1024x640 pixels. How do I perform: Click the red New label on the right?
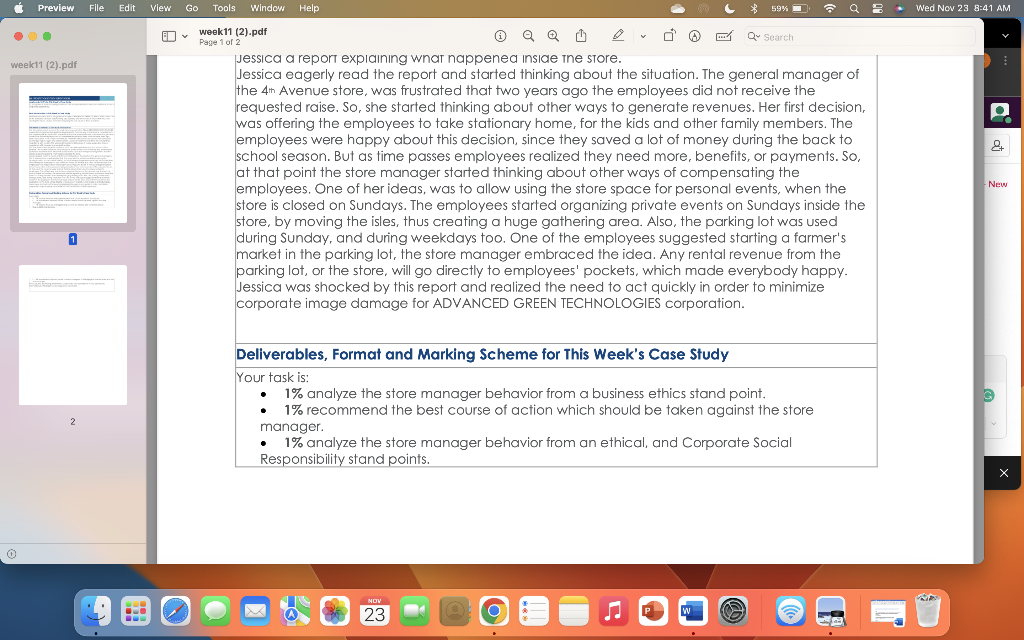997,184
